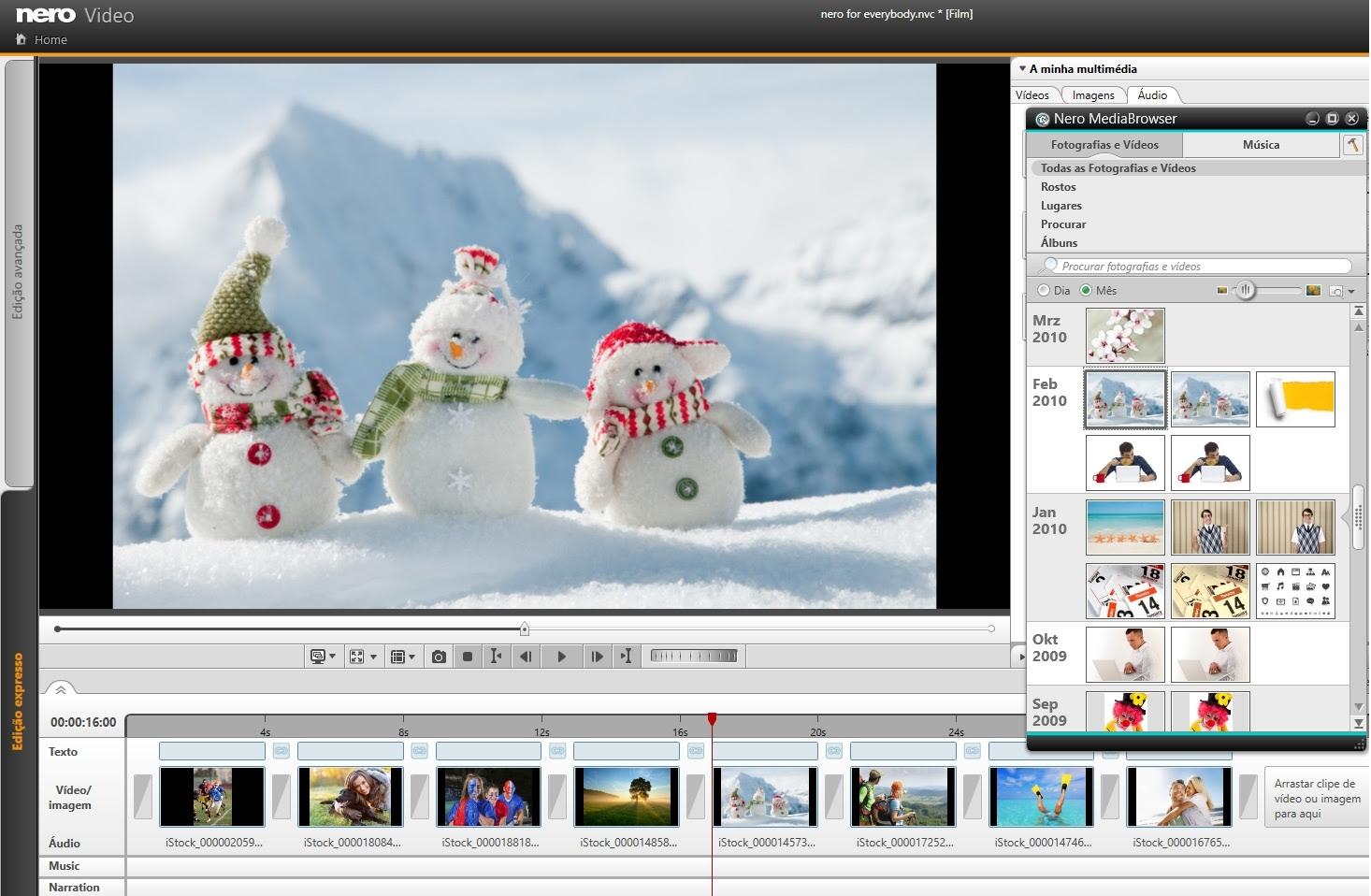Select the Lugares category
Viewport: 1371px width, 896px height.
point(1061,206)
